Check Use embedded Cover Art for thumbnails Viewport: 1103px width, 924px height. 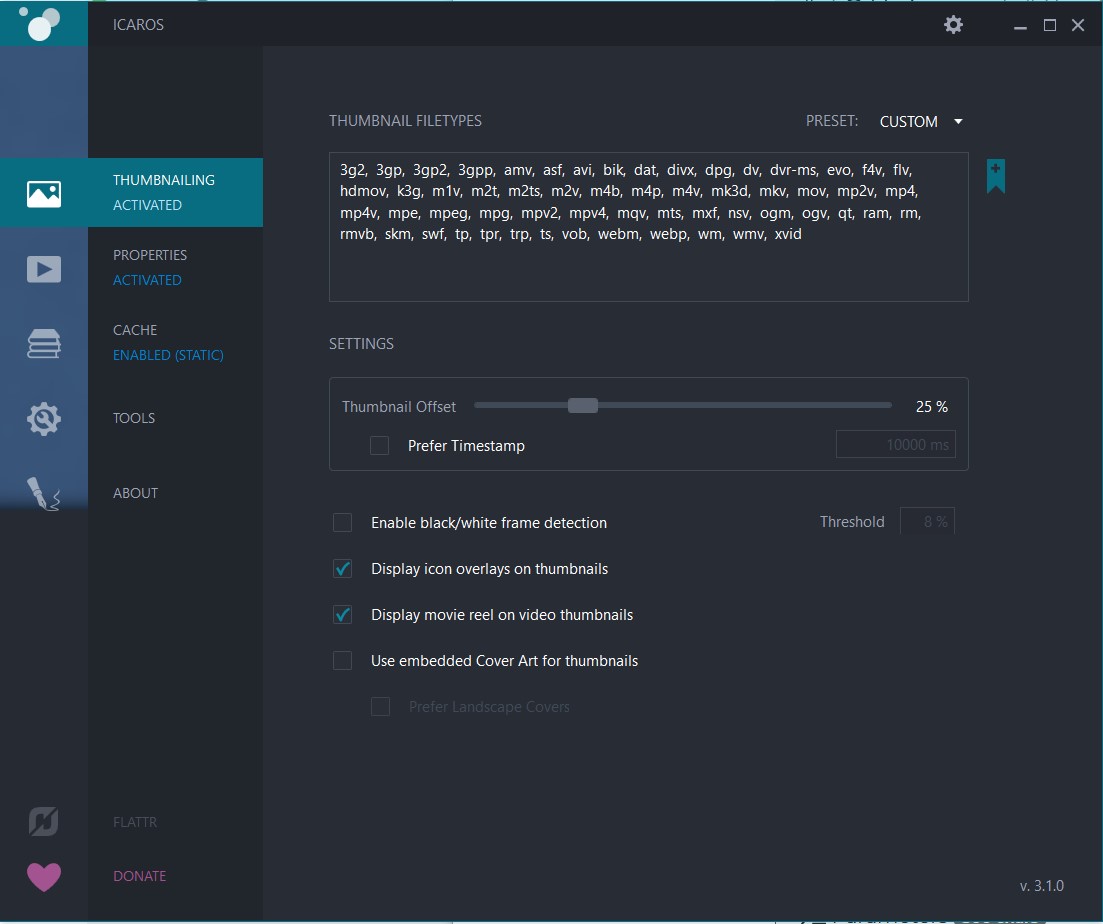click(343, 661)
